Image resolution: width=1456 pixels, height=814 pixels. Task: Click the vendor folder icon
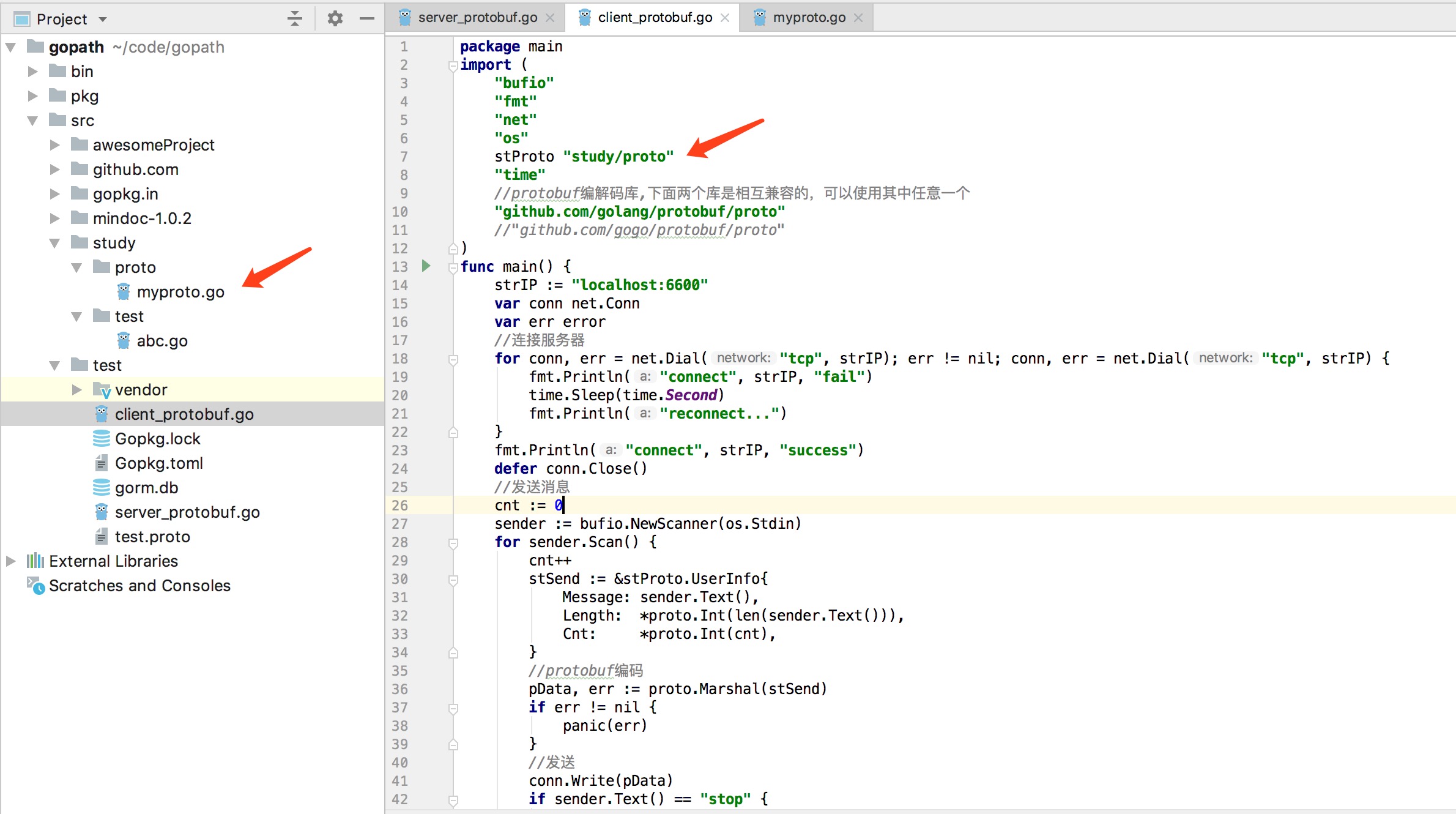pos(102,390)
